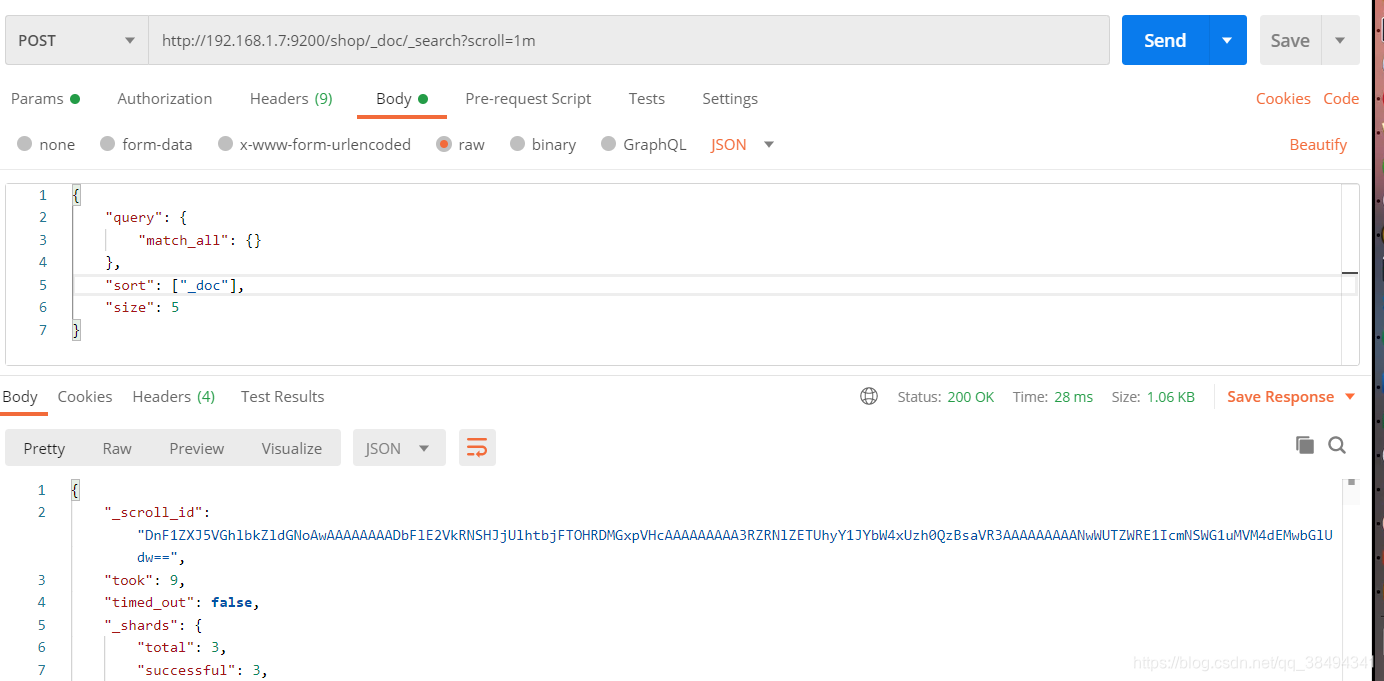
Task: Click the sort line in the request body
Action: click(x=174, y=285)
